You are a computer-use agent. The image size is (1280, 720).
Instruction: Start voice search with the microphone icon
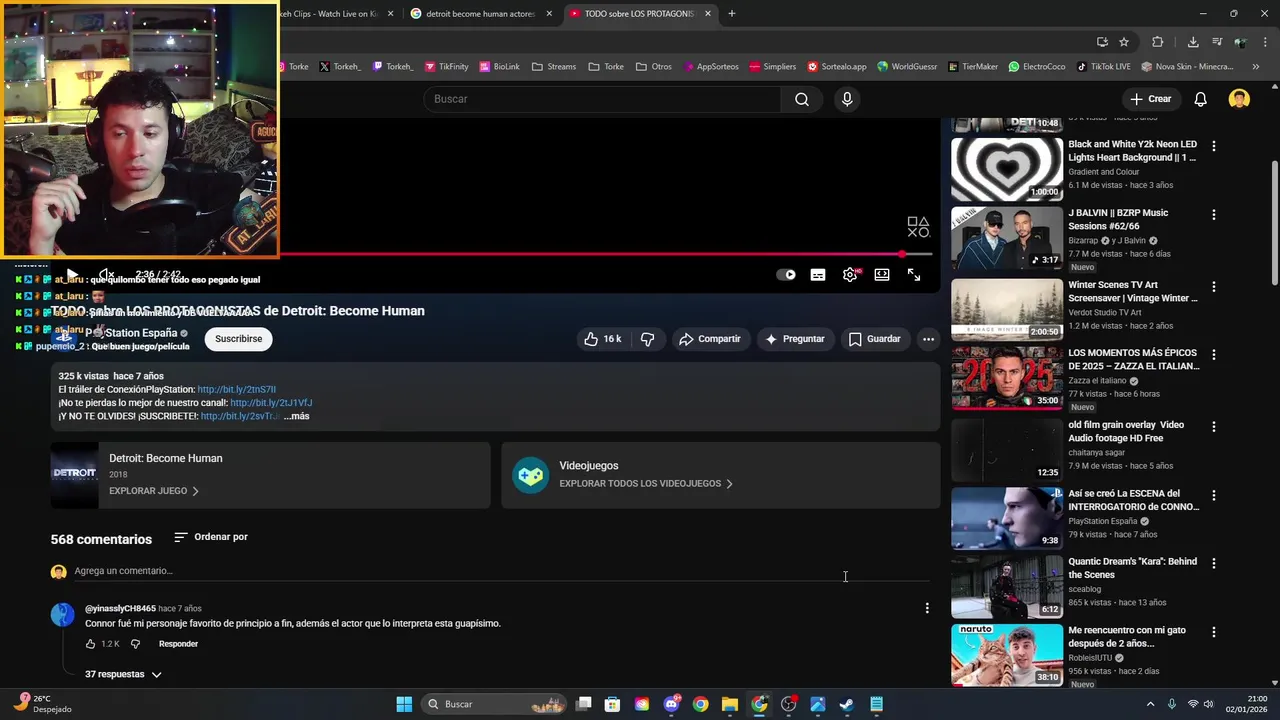point(847,99)
